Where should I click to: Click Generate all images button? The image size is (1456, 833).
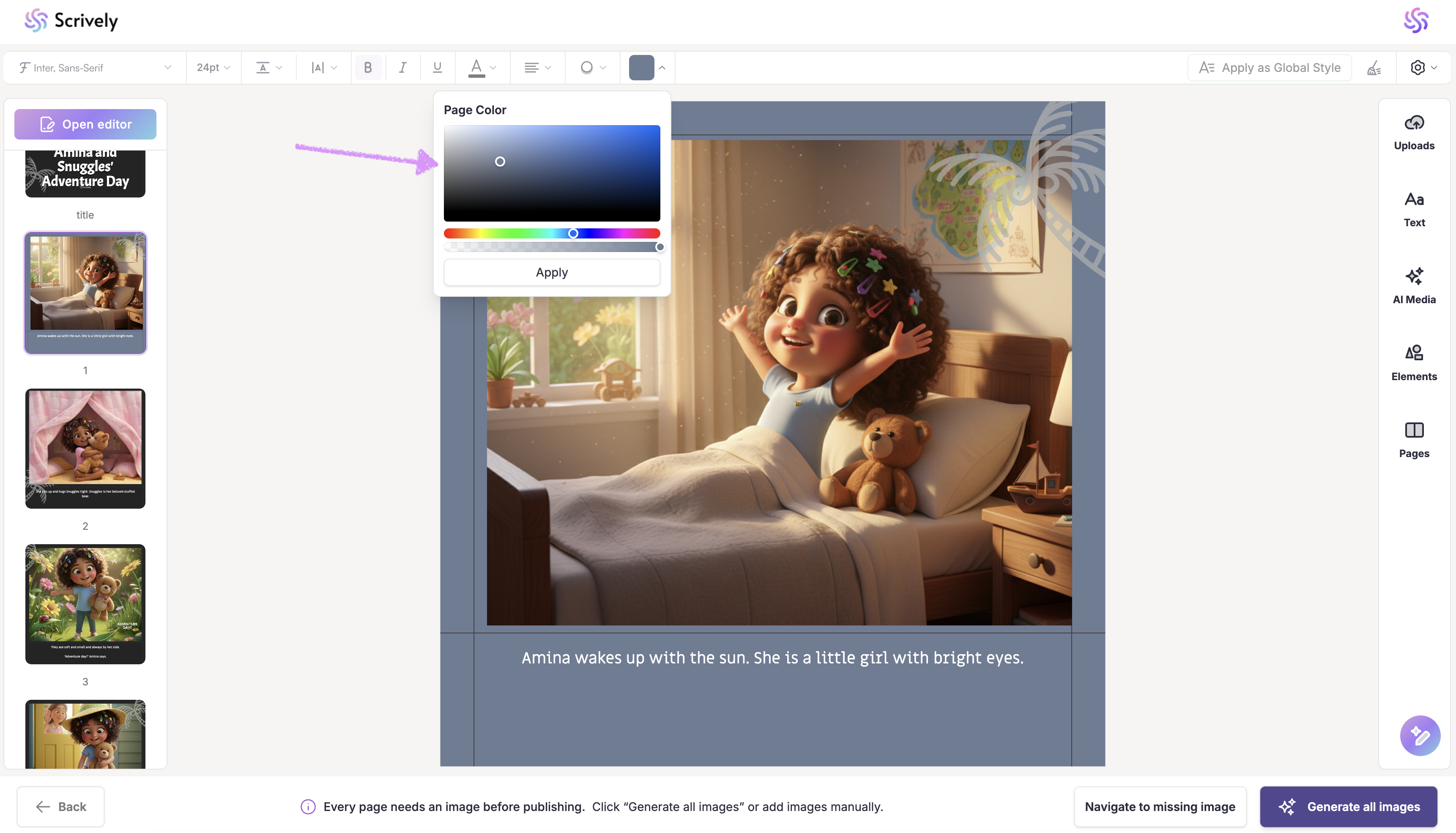coord(1348,806)
